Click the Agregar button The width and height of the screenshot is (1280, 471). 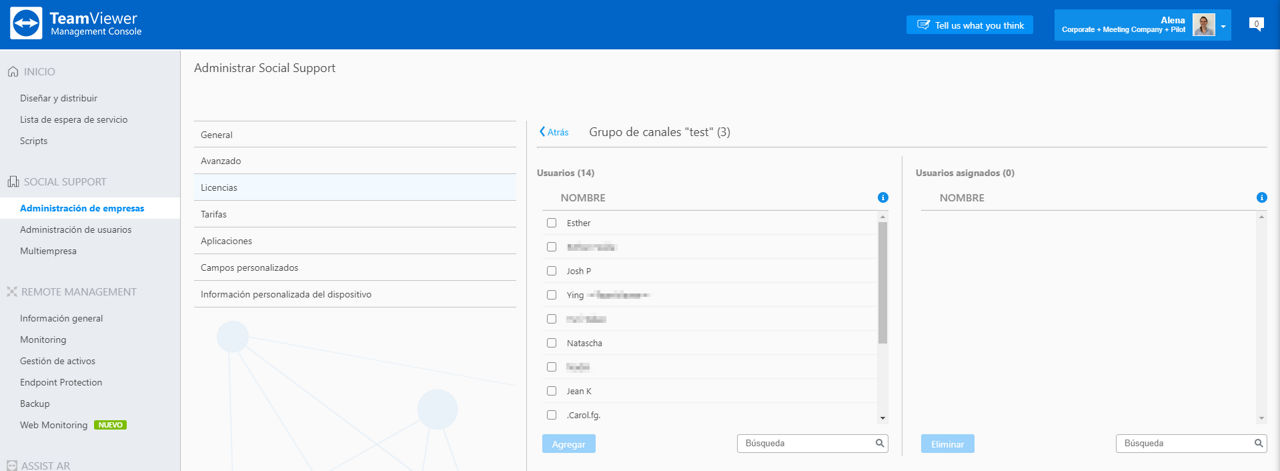[x=569, y=443]
